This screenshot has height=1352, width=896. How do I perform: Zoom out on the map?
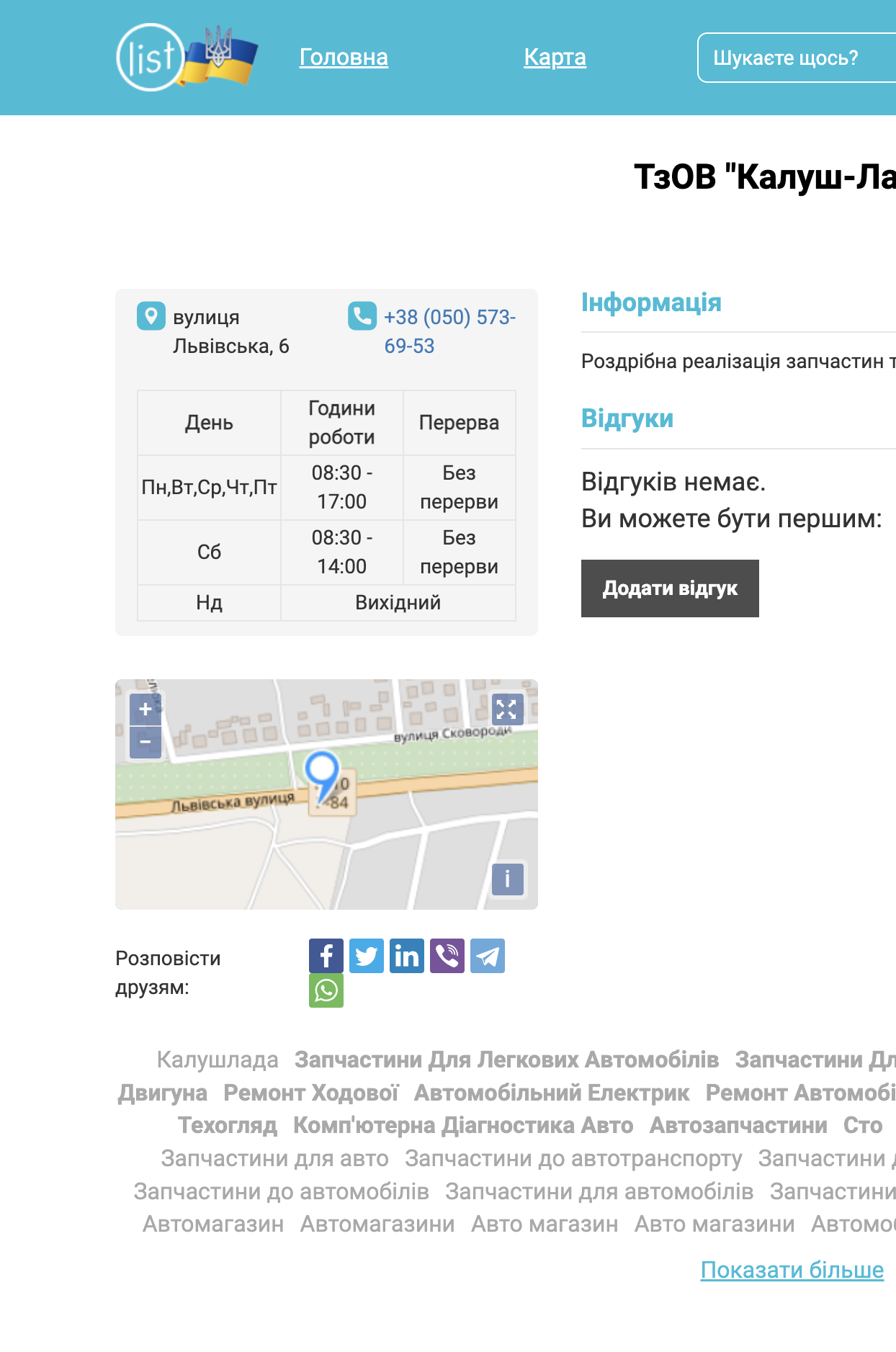click(x=145, y=742)
